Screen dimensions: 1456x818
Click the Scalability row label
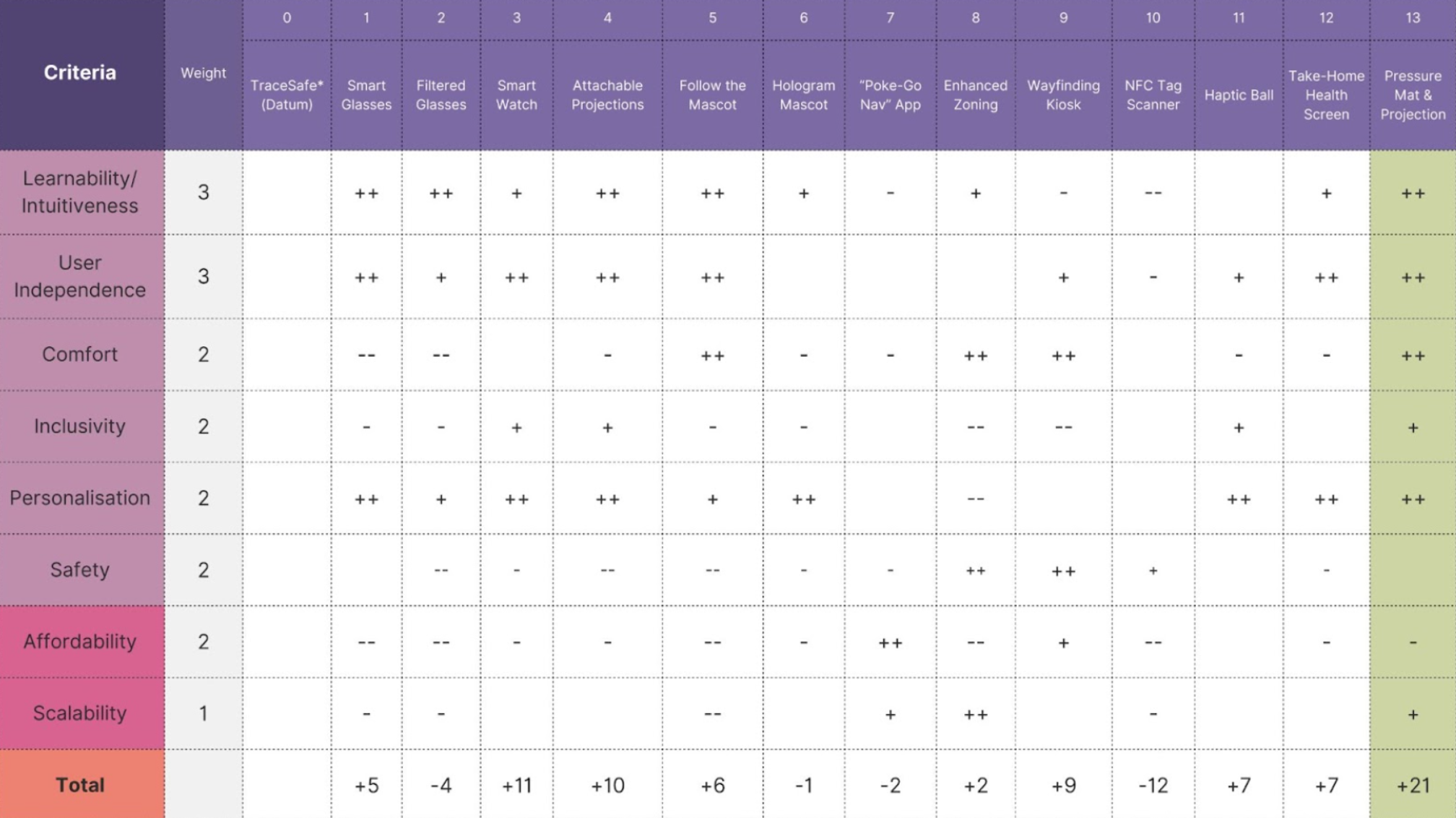[x=82, y=713]
